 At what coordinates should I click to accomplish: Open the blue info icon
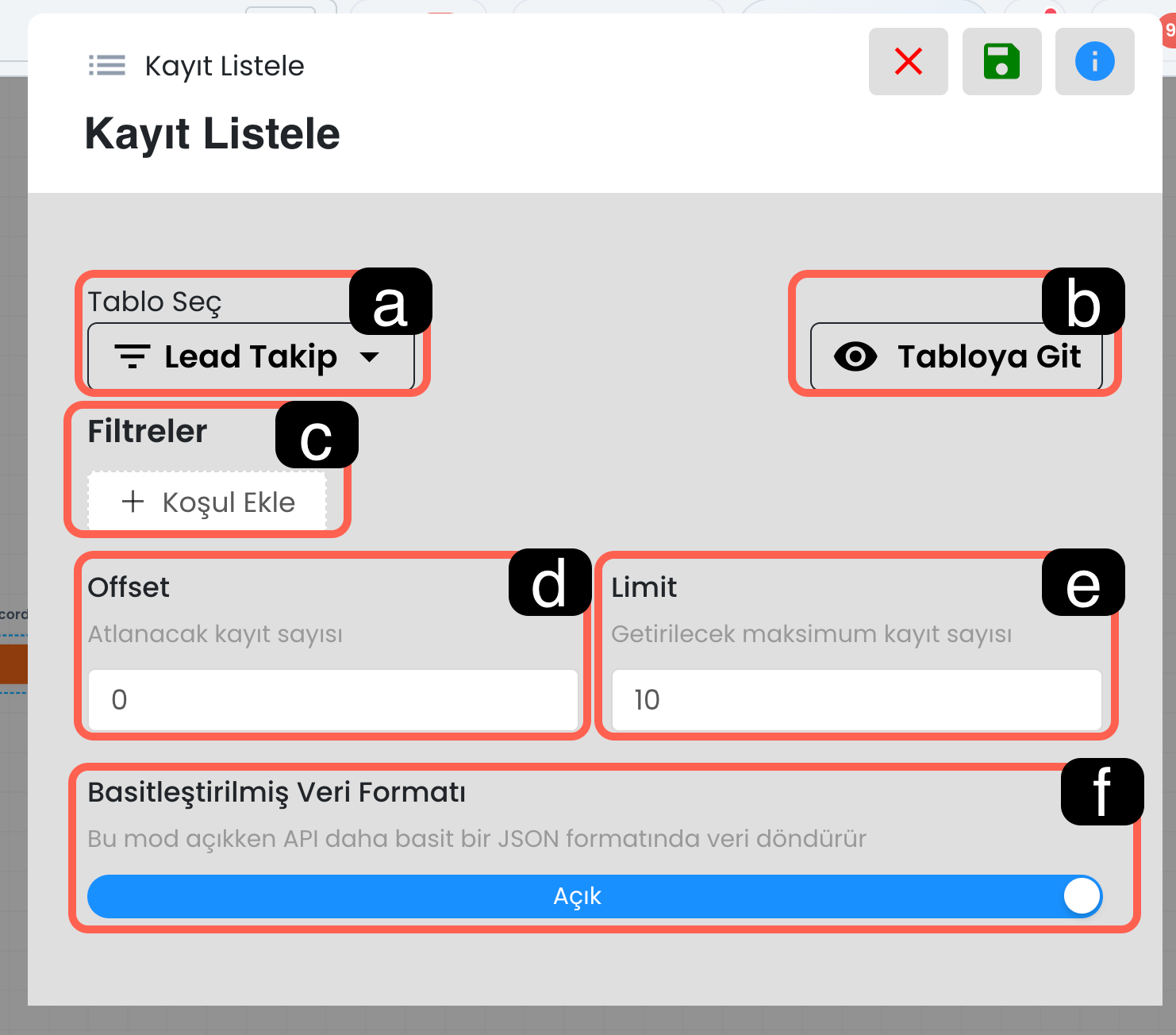(x=1094, y=61)
